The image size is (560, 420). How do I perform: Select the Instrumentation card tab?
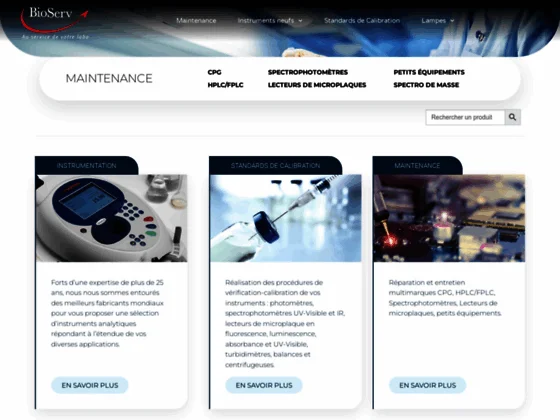point(86,165)
